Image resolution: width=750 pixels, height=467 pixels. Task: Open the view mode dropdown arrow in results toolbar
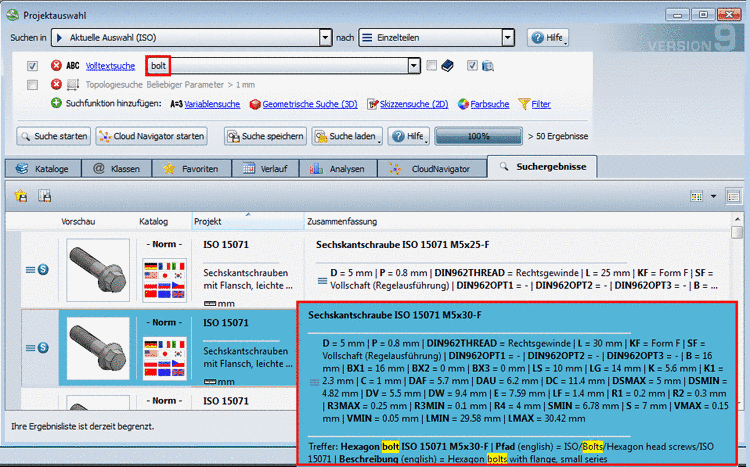click(x=714, y=196)
